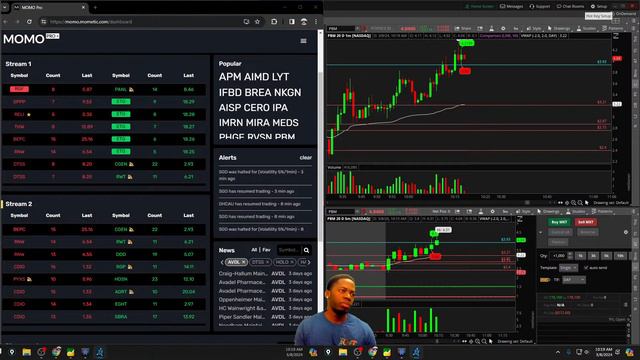Image resolution: width=640 pixels, height=360 pixels.
Task: Open the Template Single dropdown
Action: (x=568, y=268)
